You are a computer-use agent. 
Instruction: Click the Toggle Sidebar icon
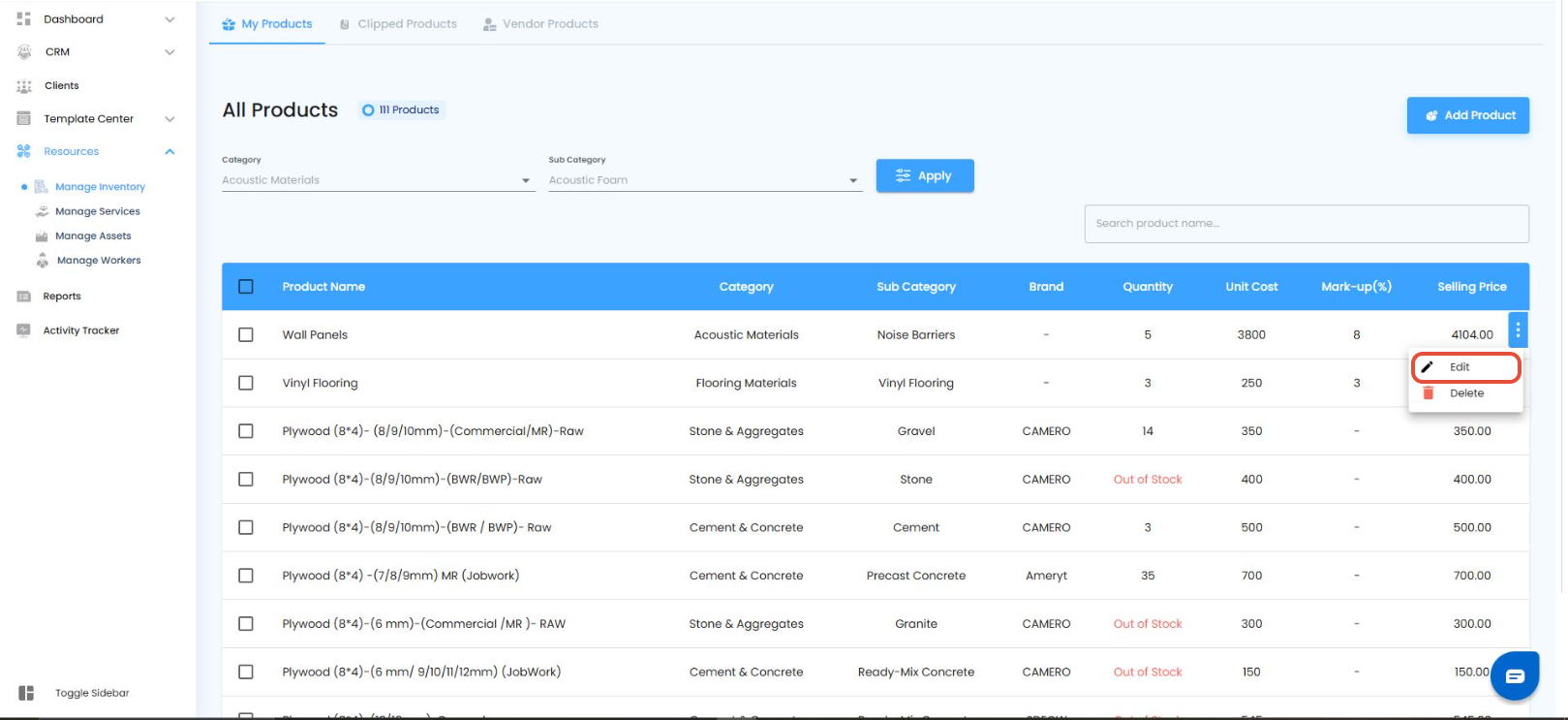(26, 693)
